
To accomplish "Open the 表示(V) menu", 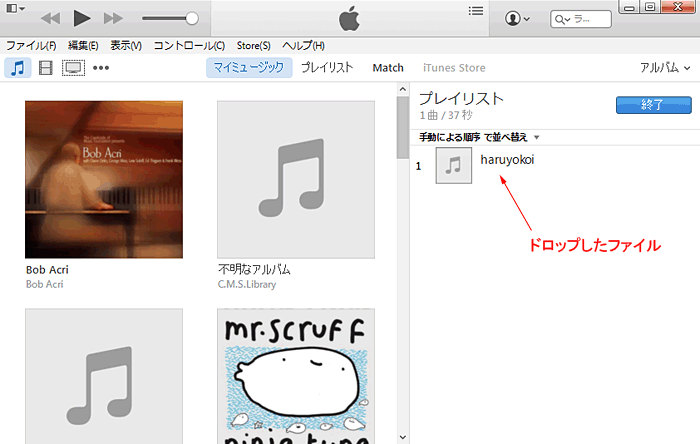I will (126, 46).
